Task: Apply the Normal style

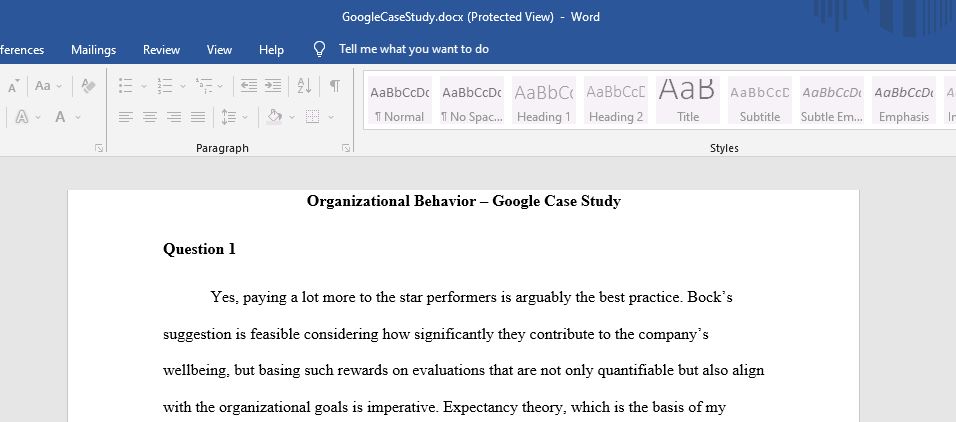Action: [400, 100]
